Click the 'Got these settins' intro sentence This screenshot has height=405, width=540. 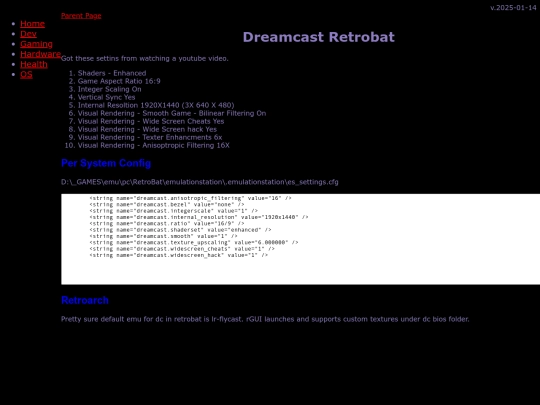(145, 59)
